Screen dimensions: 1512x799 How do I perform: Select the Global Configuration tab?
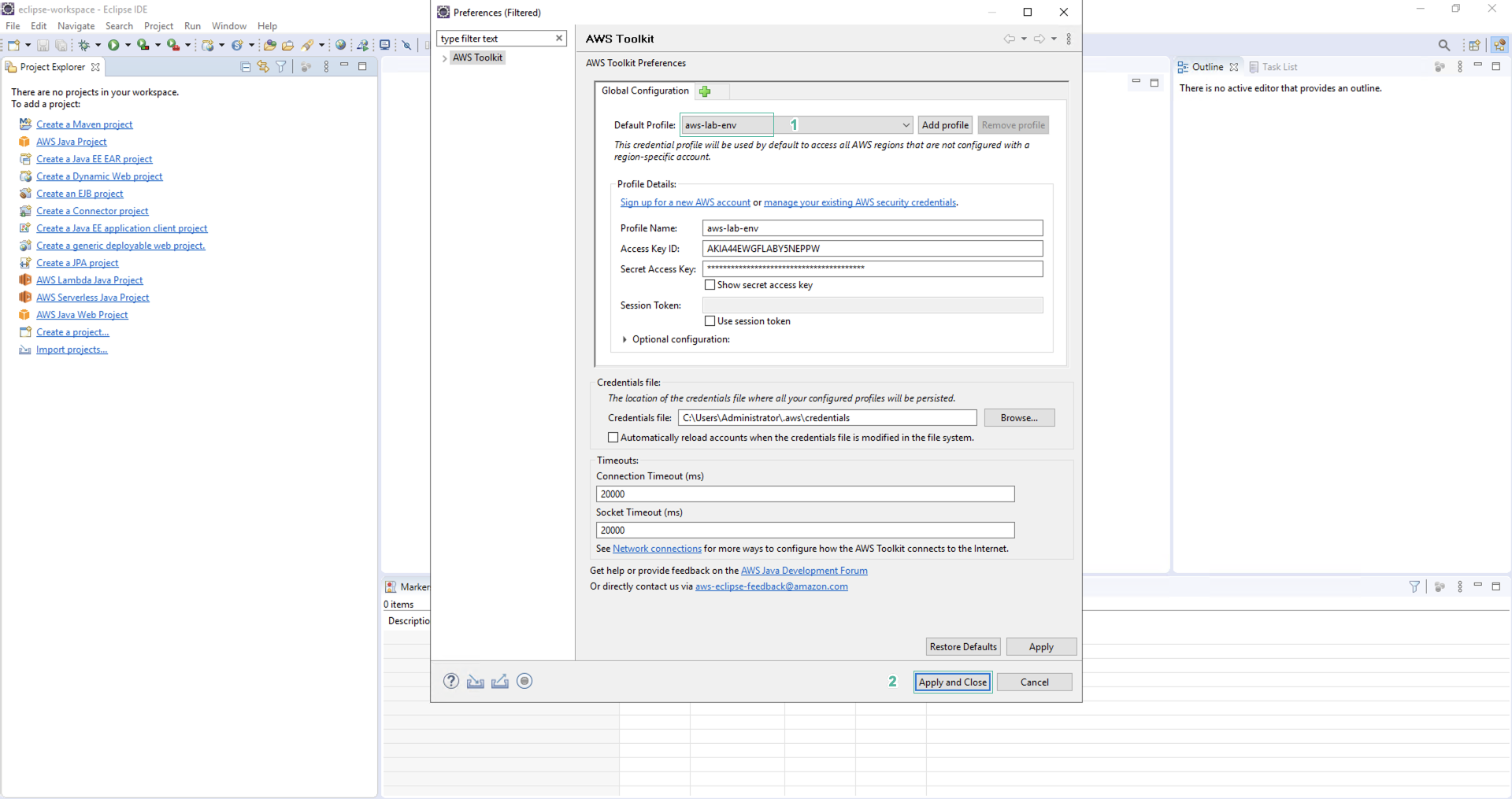click(x=645, y=91)
